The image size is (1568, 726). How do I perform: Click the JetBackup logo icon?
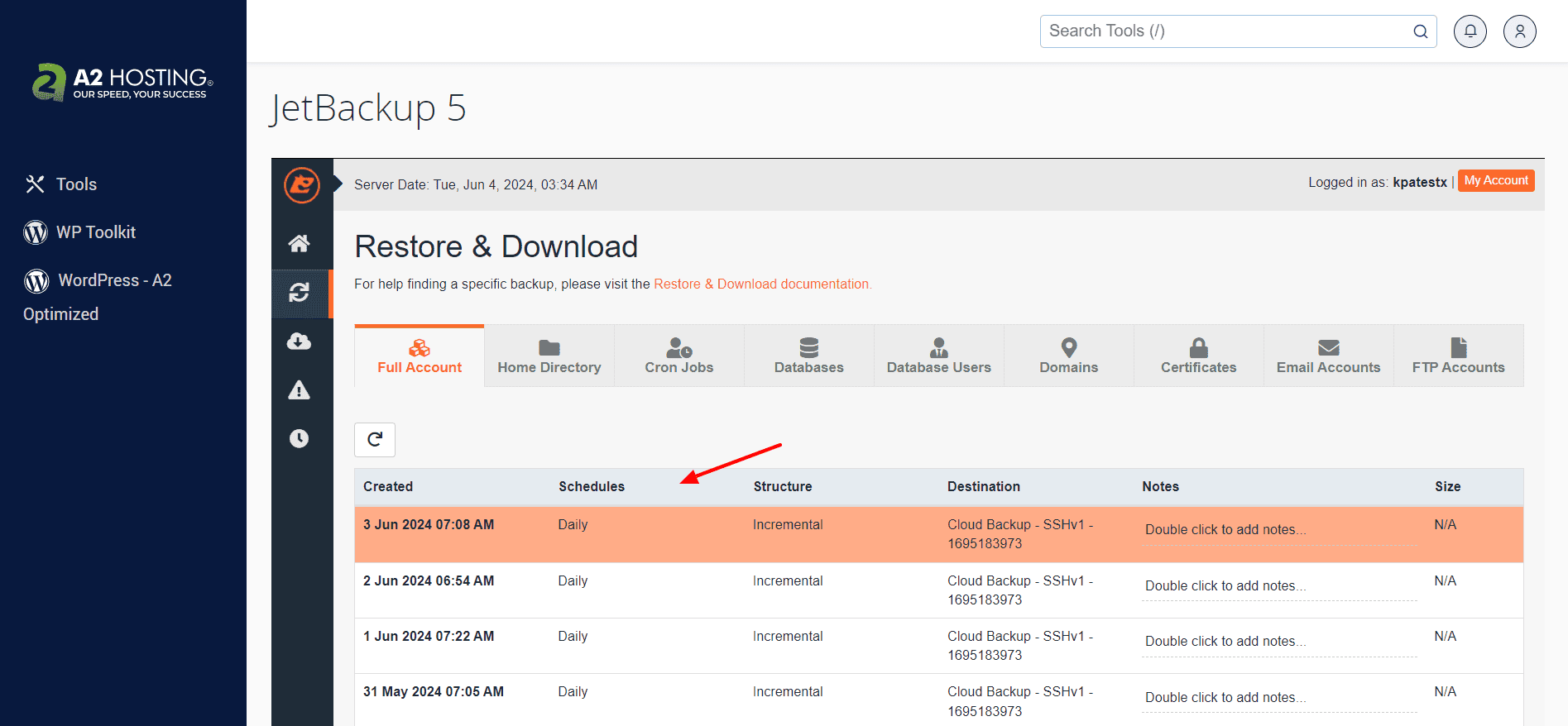click(x=302, y=184)
